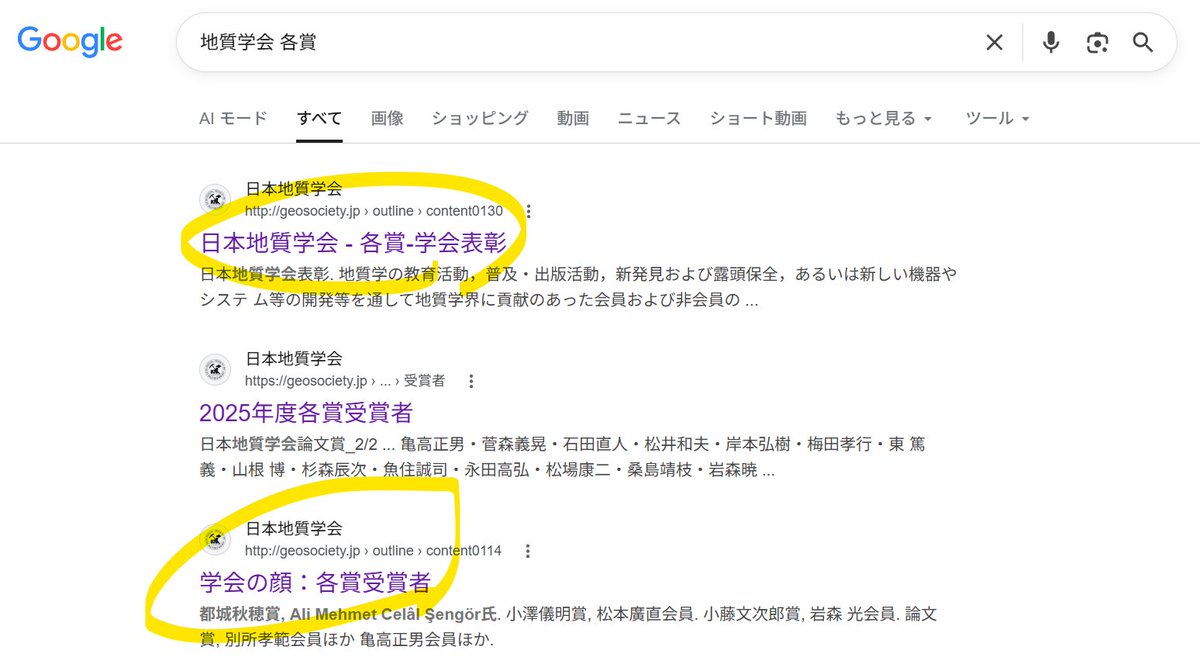The image size is (1200, 671).
Task: Open the ショッピング tab
Action: click(x=480, y=118)
